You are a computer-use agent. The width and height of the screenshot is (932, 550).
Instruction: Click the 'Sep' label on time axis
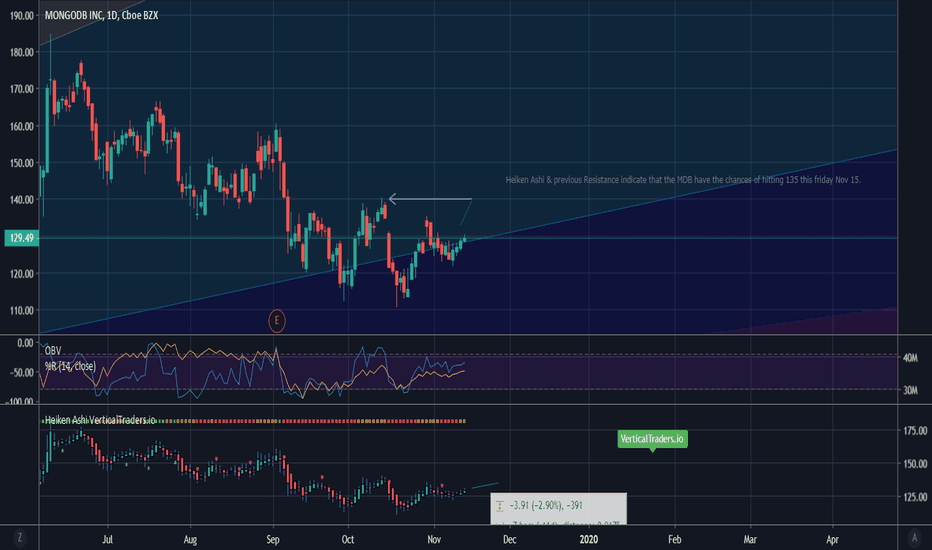coord(272,539)
